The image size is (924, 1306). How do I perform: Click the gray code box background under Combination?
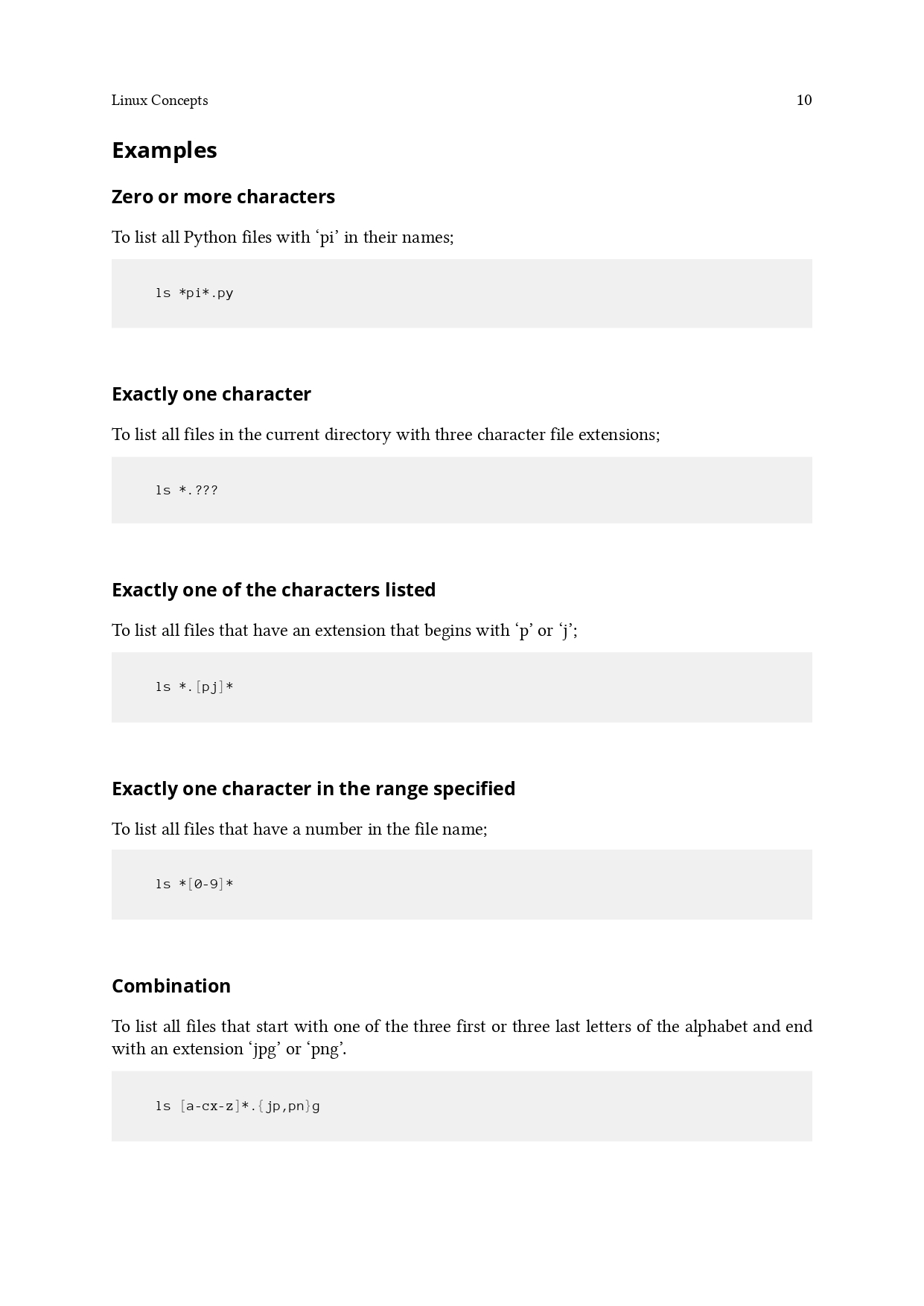click(x=462, y=1106)
